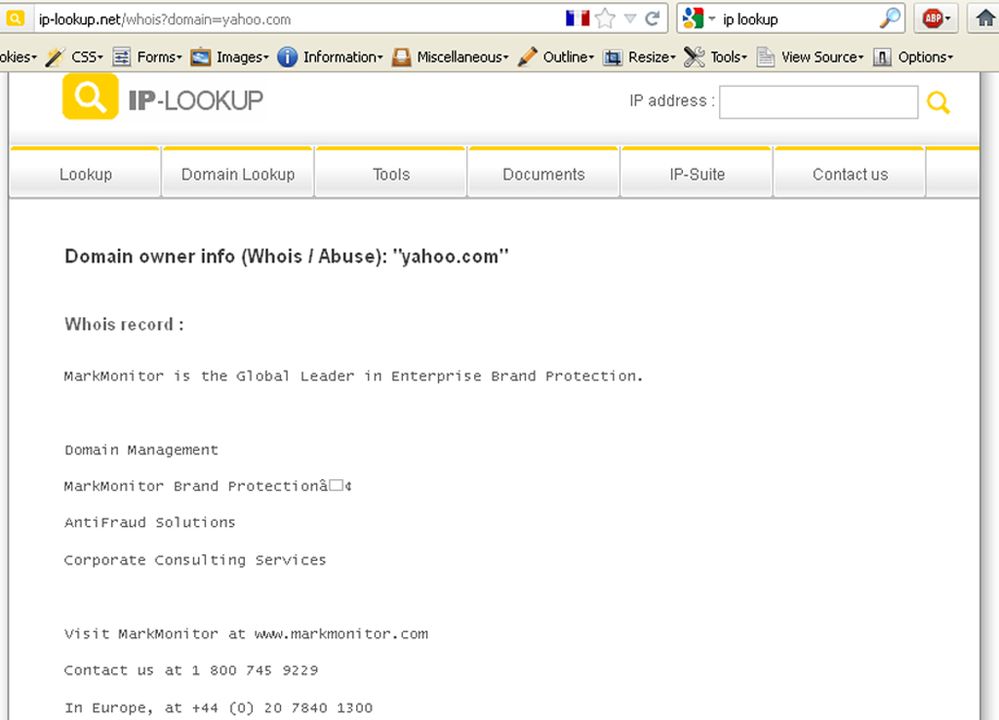Reload the page with the refresh icon
The image size is (999, 720).
pyautogui.click(x=653, y=18)
